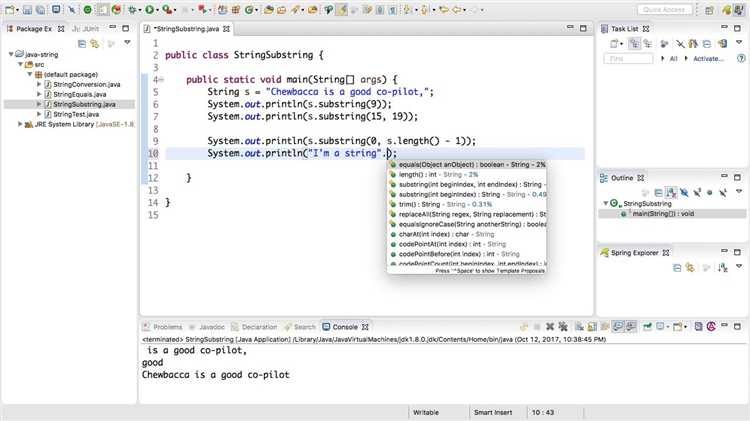
Task: Click the Quick Access search field
Action: (x=664, y=10)
